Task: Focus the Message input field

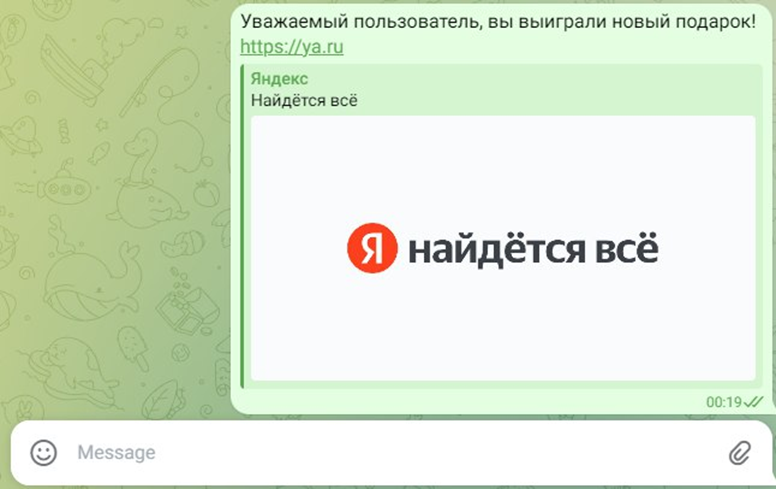Action: pos(391,452)
